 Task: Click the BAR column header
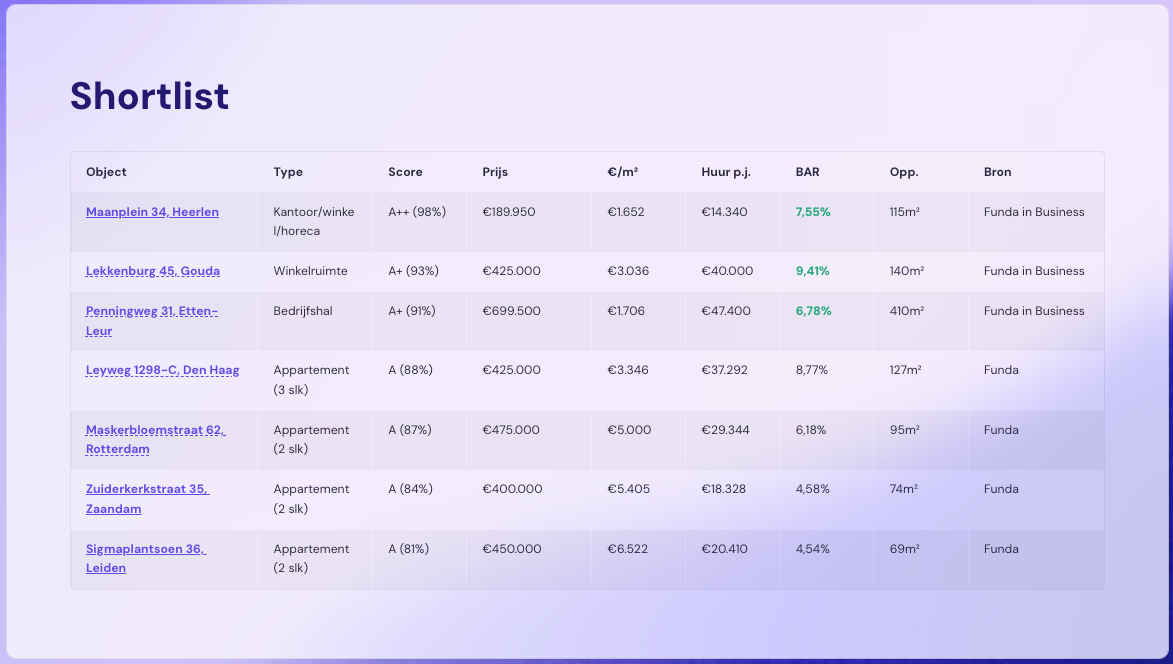point(807,172)
